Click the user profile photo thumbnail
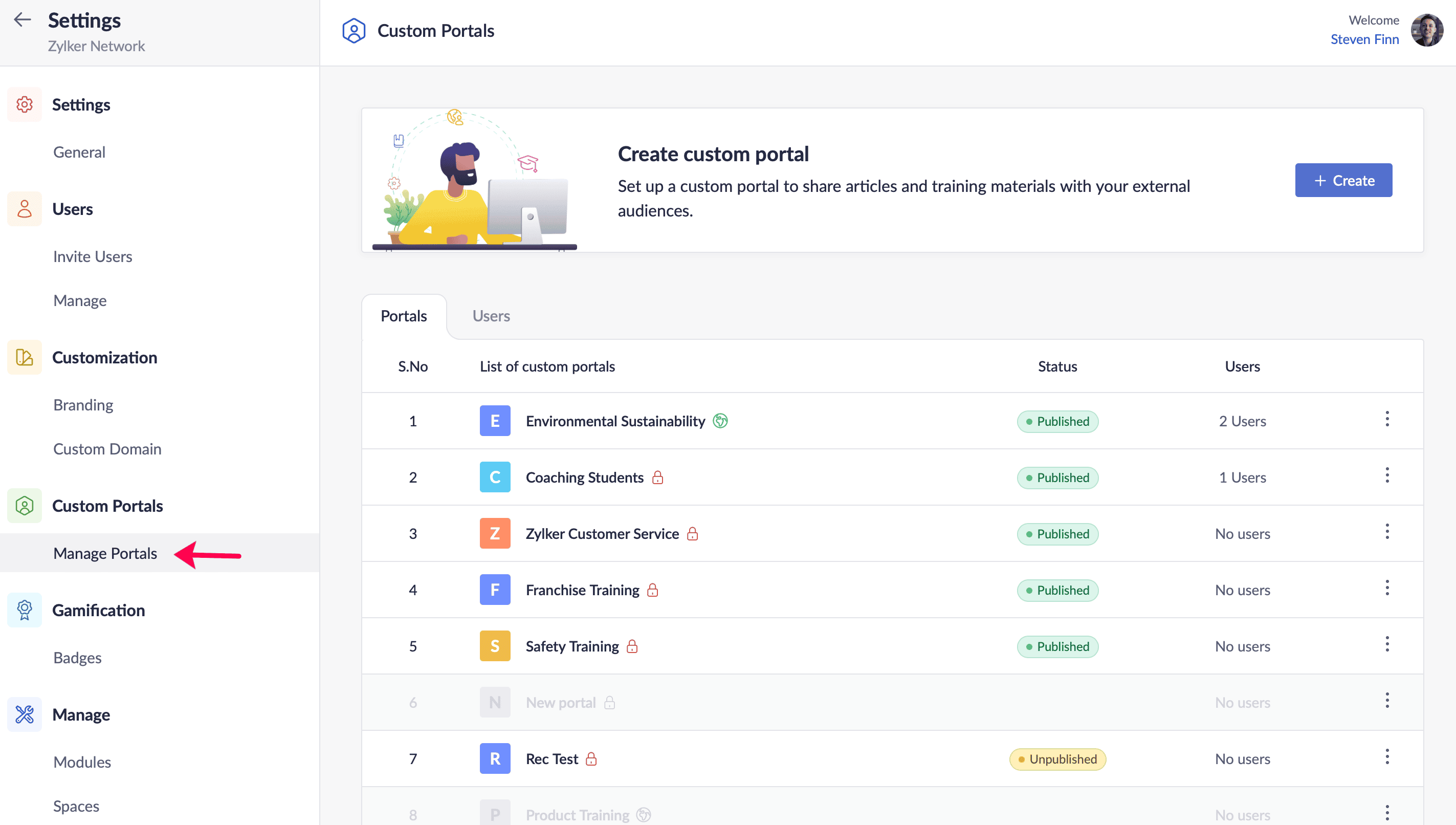 (x=1426, y=30)
